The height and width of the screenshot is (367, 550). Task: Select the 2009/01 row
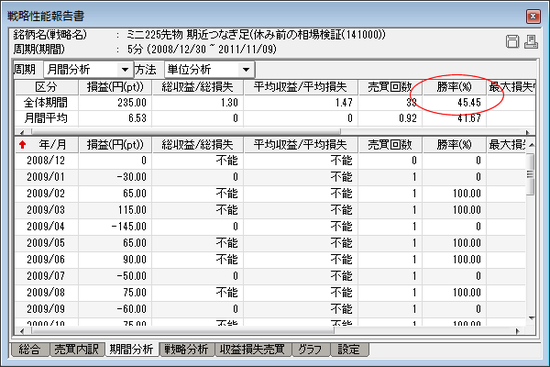[x=270, y=177]
